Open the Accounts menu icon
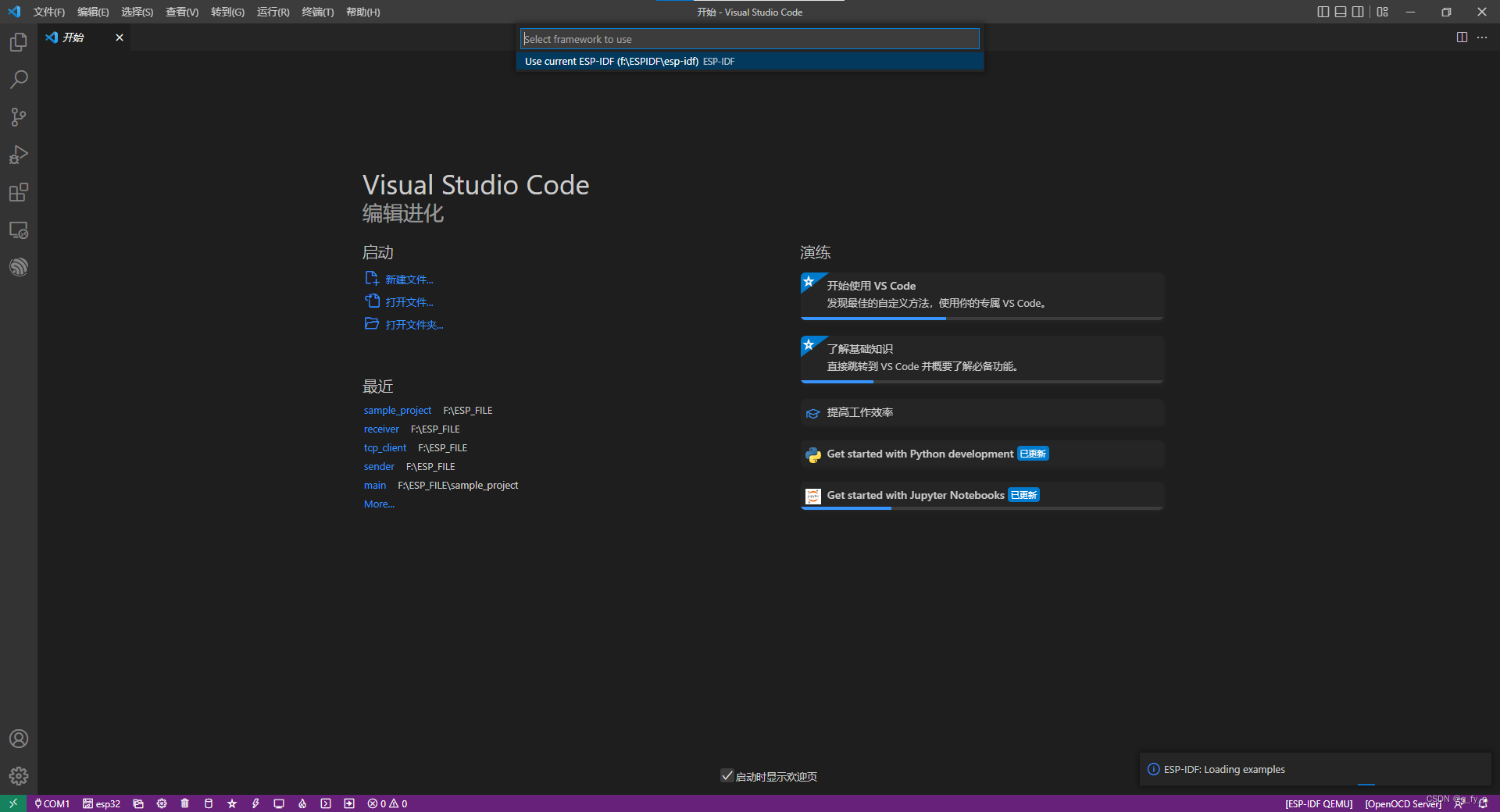 (19, 739)
